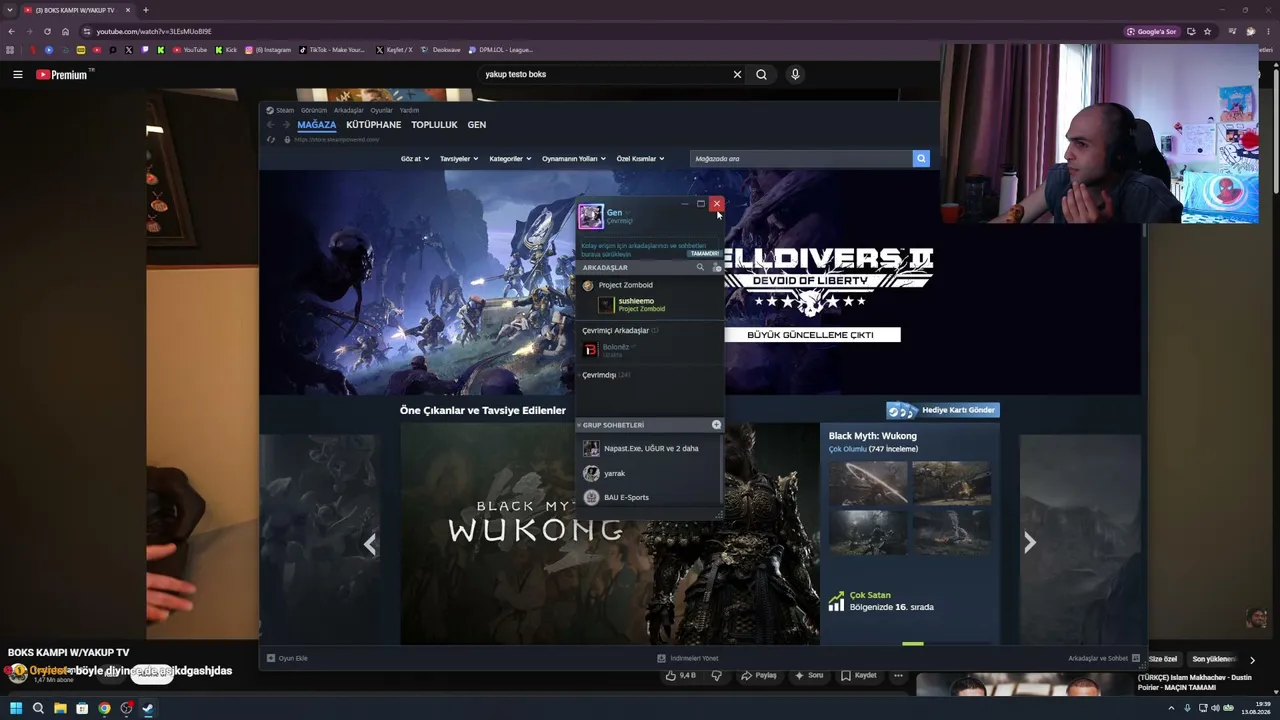Click the YouTube search magnifier button
1280x720 pixels.
click(x=762, y=74)
